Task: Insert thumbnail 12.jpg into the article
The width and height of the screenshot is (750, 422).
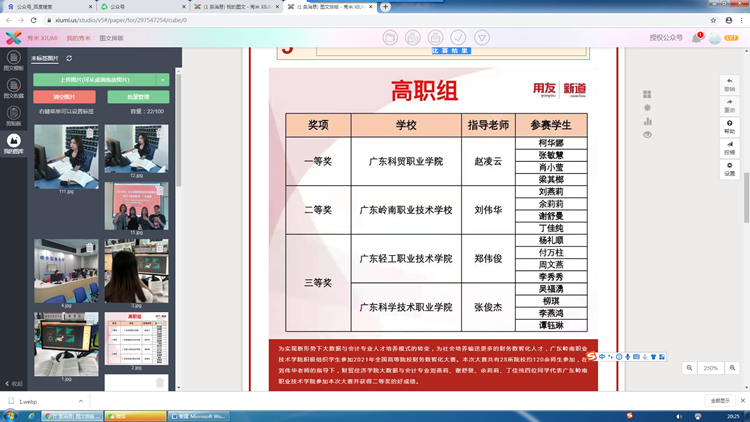Action: click(x=136, y=149)
